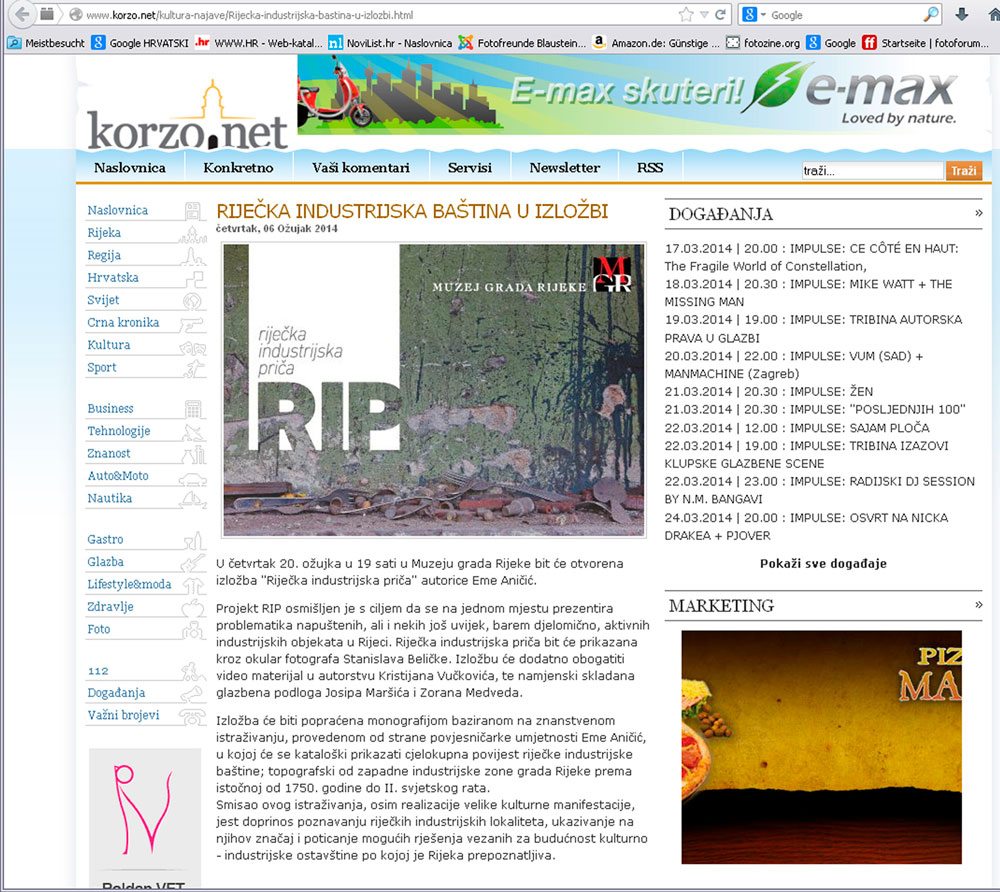Click the magnifier icon in Google search box
The width and height of the screenshot is (1000, 892).
[x=930, y=15]
